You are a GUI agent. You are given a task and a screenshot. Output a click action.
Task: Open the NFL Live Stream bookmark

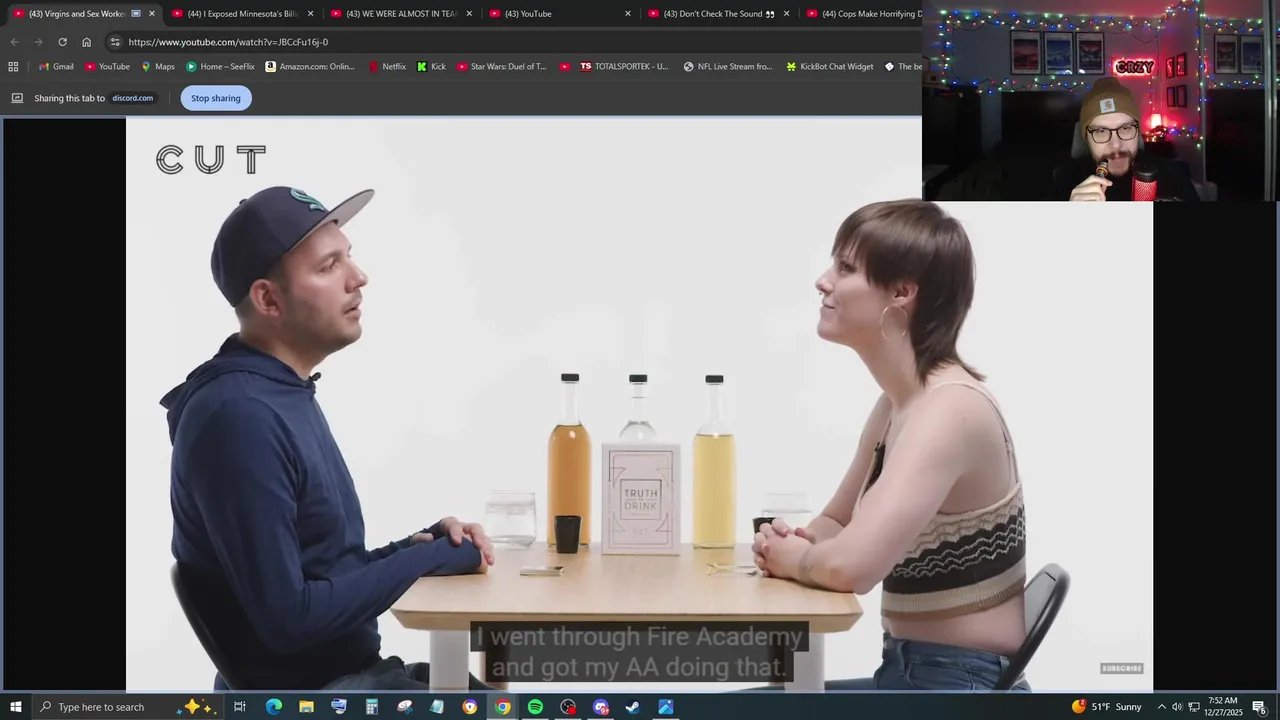point(728,67)
